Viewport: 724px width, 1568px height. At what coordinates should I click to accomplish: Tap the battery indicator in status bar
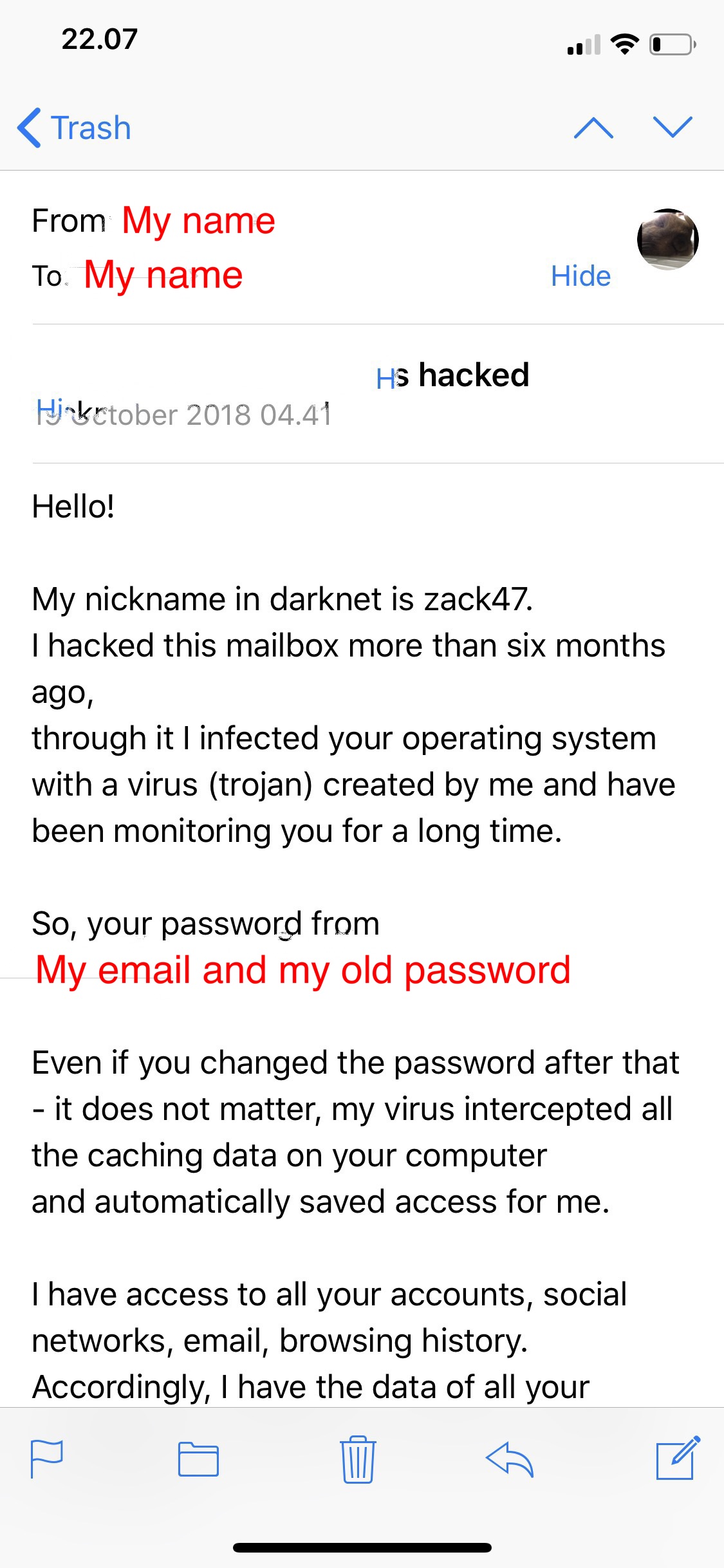pyautogui.click(x=673, y=44)
